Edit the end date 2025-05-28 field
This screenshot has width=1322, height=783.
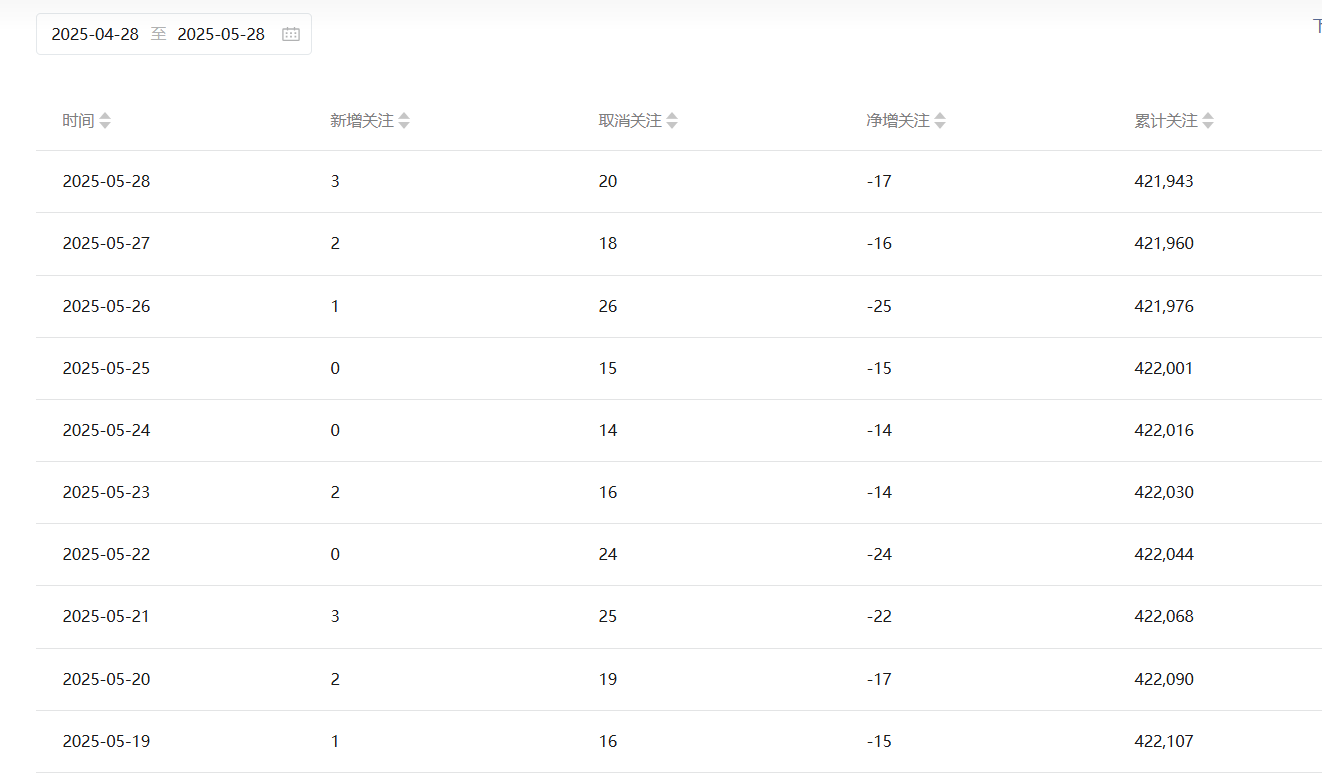(x=221, y=34)
